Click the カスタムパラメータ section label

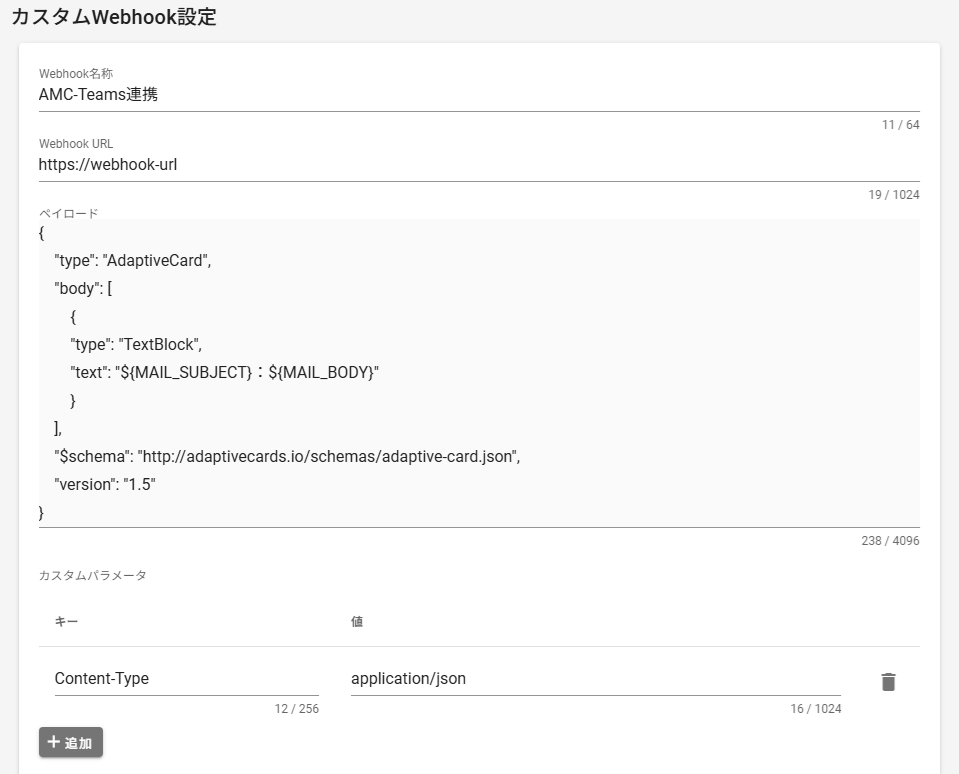[x=92, y=576]
